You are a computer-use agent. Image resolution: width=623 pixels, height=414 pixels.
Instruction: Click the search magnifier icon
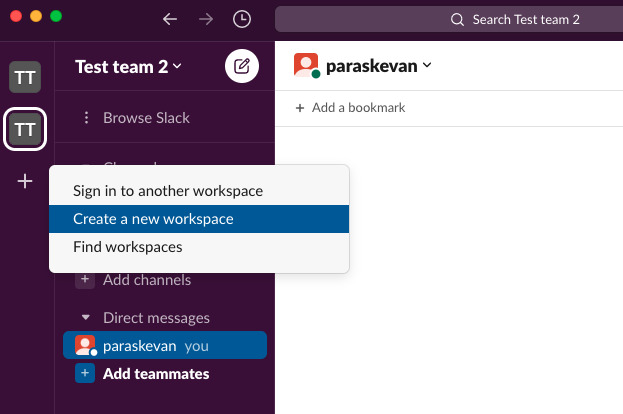coord(457,19)
